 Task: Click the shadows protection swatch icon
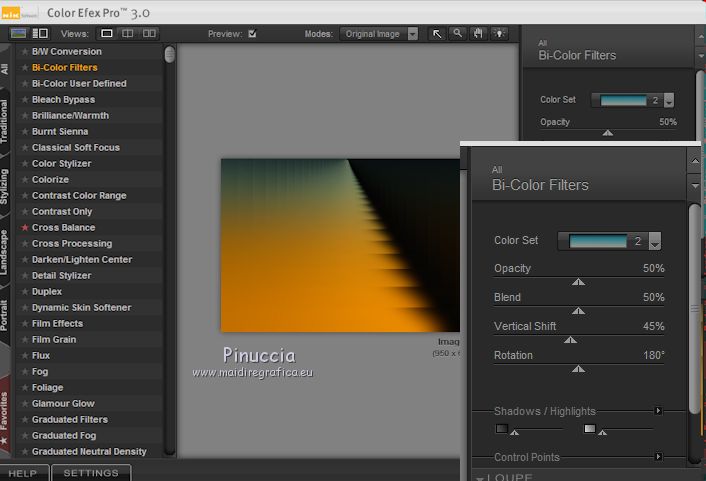pos(502,428)
